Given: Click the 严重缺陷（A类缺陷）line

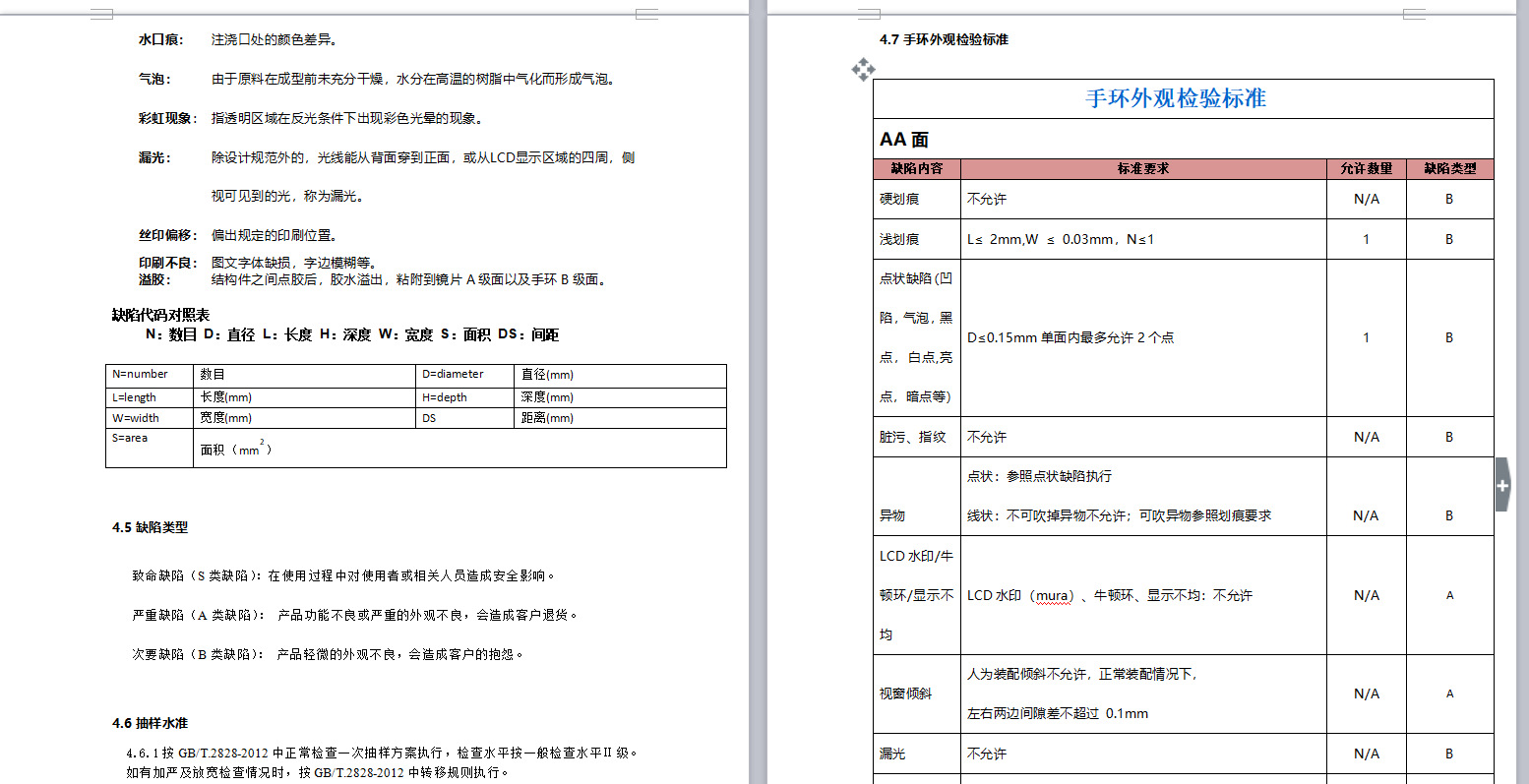Looking at the screenshot, I should pyautogui.click(x=355, y=616).
